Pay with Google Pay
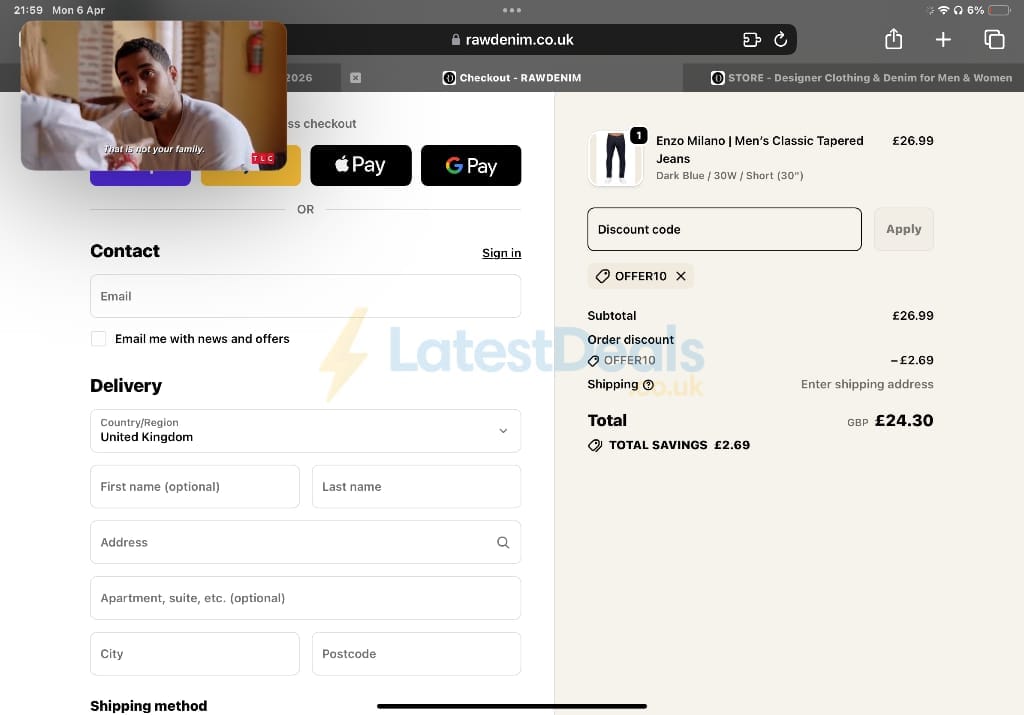Image resolution: width=1024 pixels, height=715 pixels. click(x=471, y=165)
